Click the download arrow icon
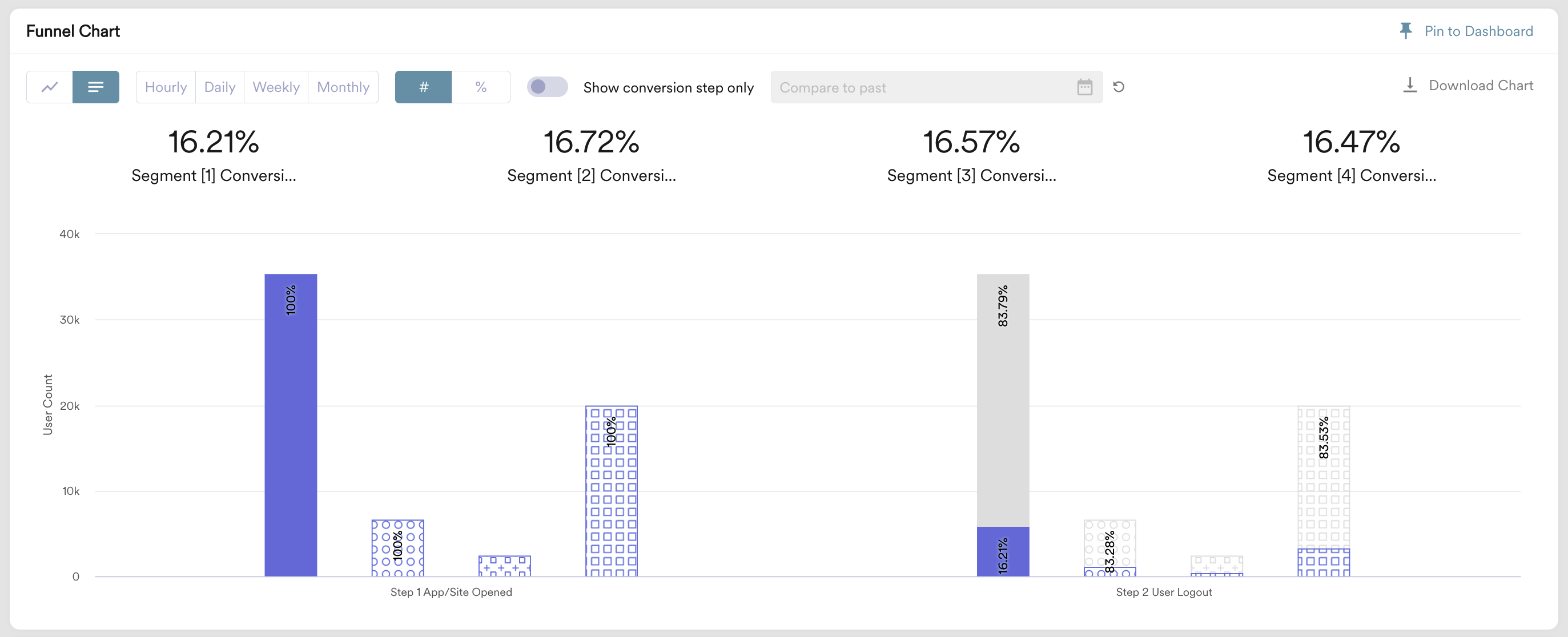 pos(1410,86)
